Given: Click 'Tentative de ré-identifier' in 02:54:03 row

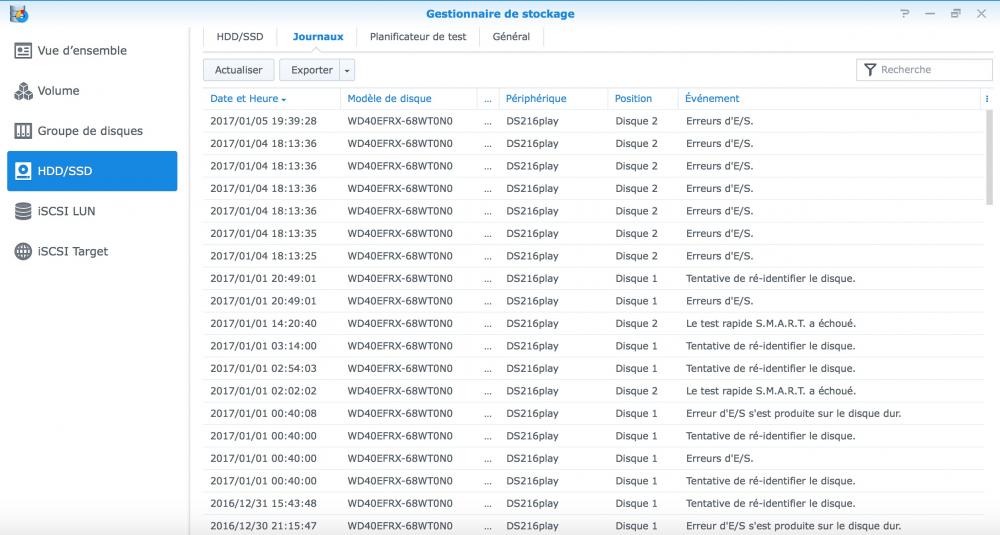Looking at the screenshot, I should [x=770, y=369].
